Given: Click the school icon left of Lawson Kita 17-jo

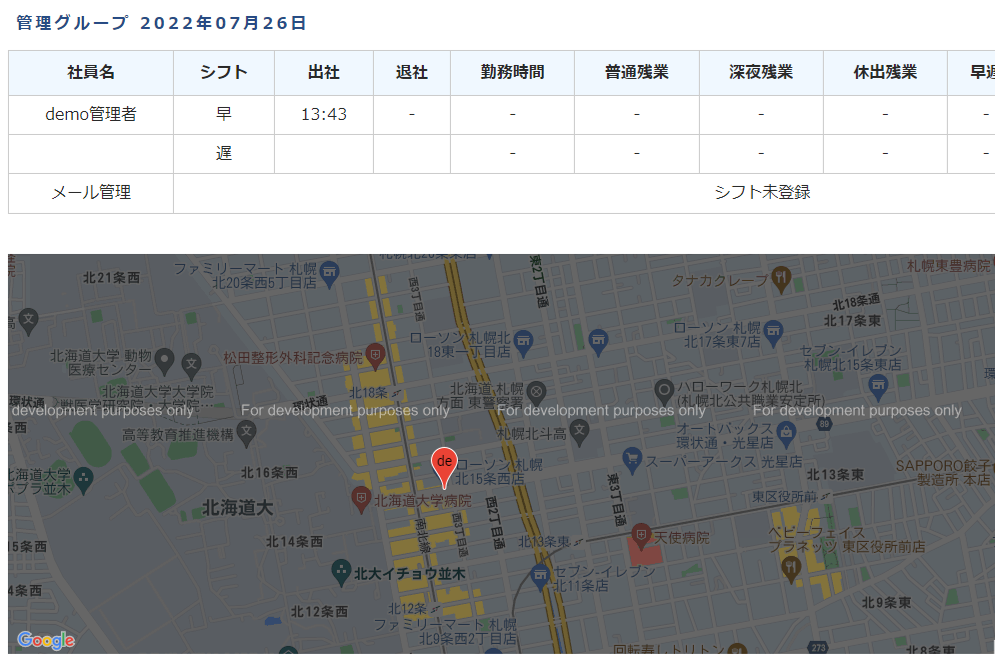Looking at the screenshot, I should [x=598, y=341].
